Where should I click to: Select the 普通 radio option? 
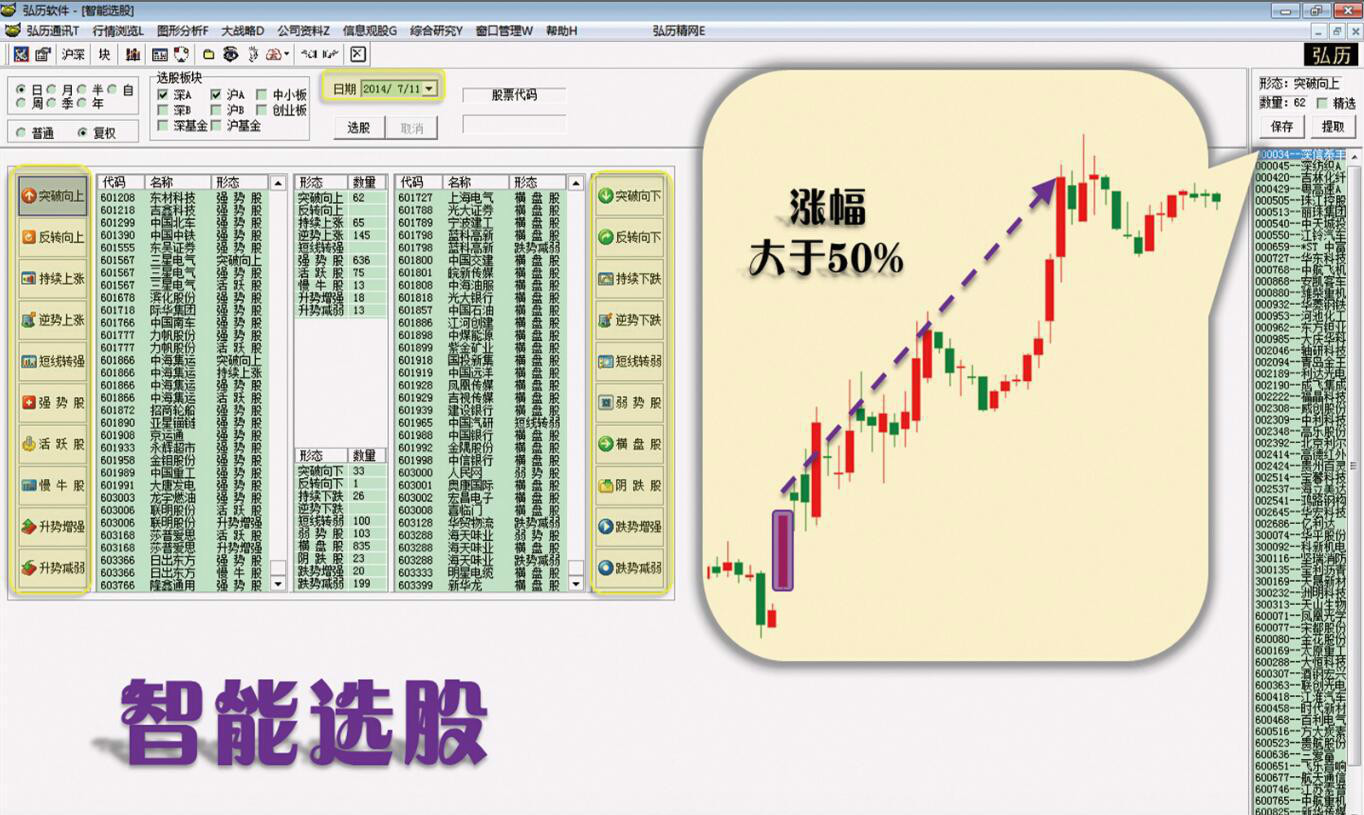click(x=23, y=133)
